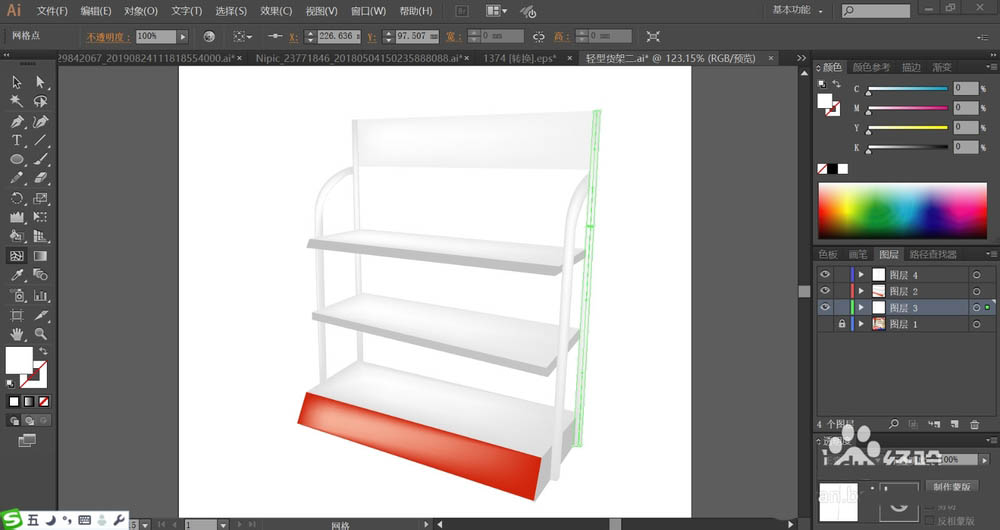This screenshot has width=1000, height=530.
Task: Click the target circle of 图层 4
Action: [976, 275]
